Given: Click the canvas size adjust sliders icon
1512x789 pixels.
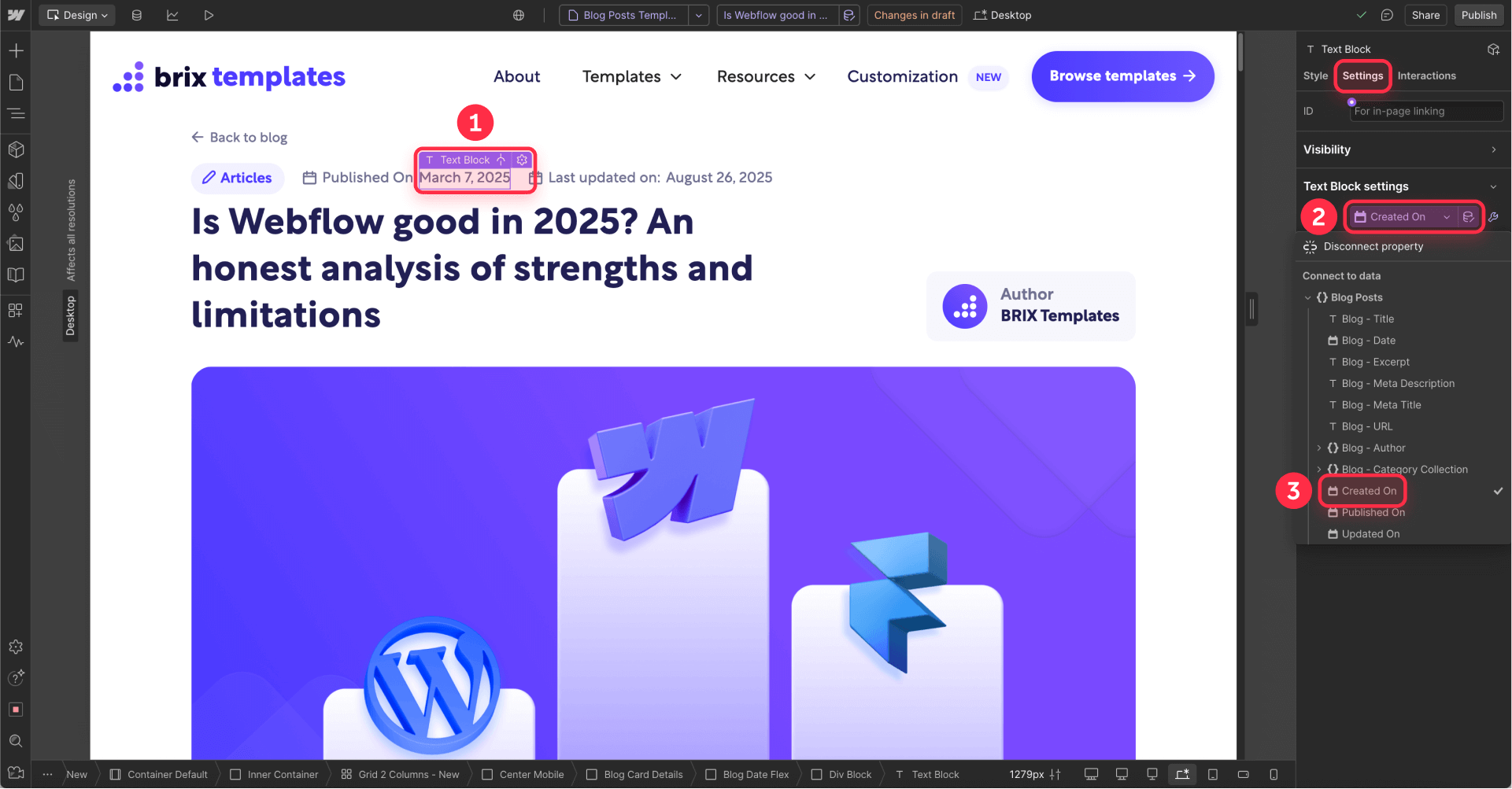Looking at the screenshot, I should click(x=1055, y=775).
